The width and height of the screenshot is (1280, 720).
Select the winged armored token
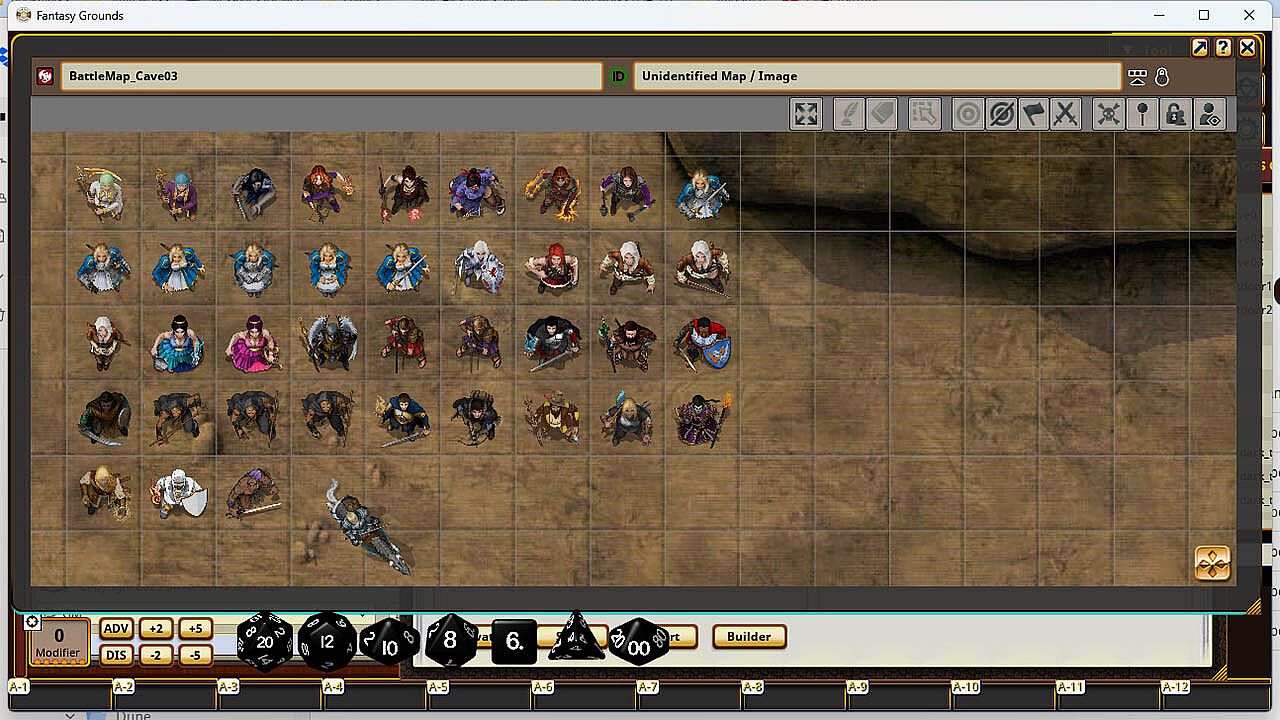pyautogui.click(x=328, y=343)
